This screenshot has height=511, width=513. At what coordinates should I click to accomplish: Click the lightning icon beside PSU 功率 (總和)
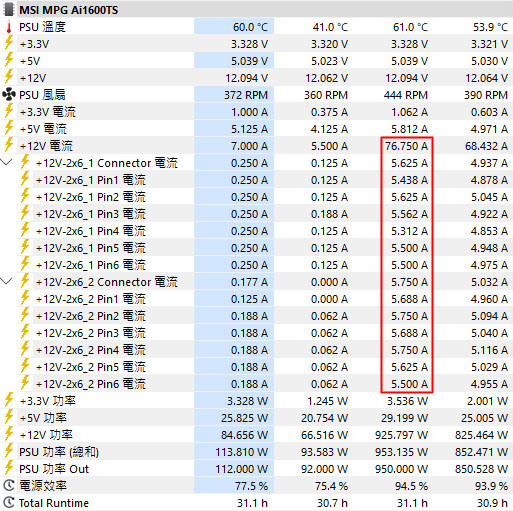tap(9, 451)
